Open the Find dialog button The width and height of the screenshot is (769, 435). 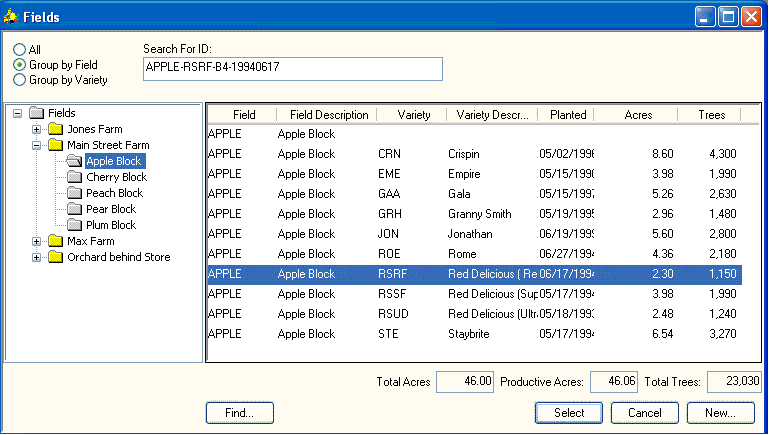(240, 412)
